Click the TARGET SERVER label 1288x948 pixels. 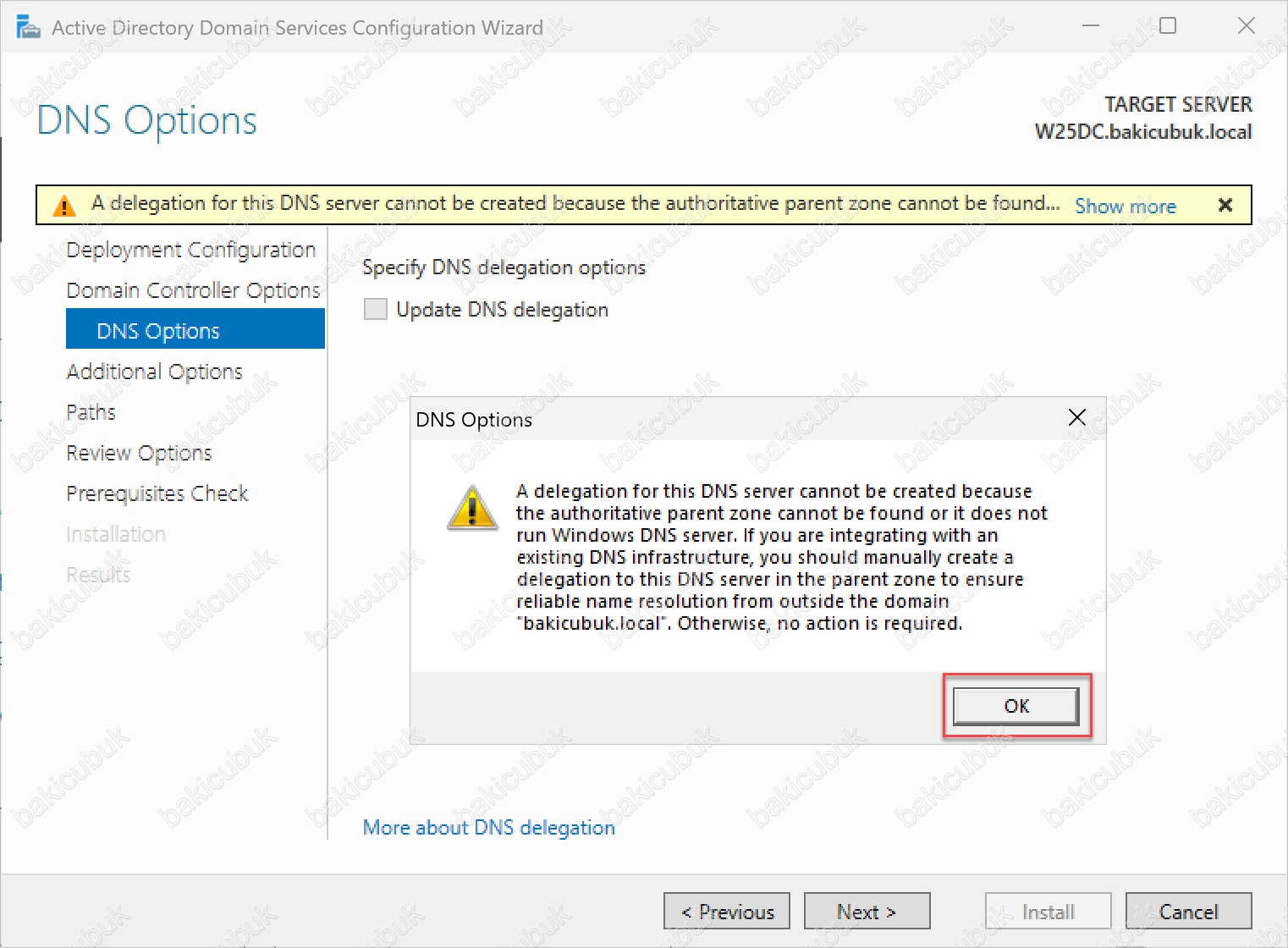click(x=1178, y=104)
